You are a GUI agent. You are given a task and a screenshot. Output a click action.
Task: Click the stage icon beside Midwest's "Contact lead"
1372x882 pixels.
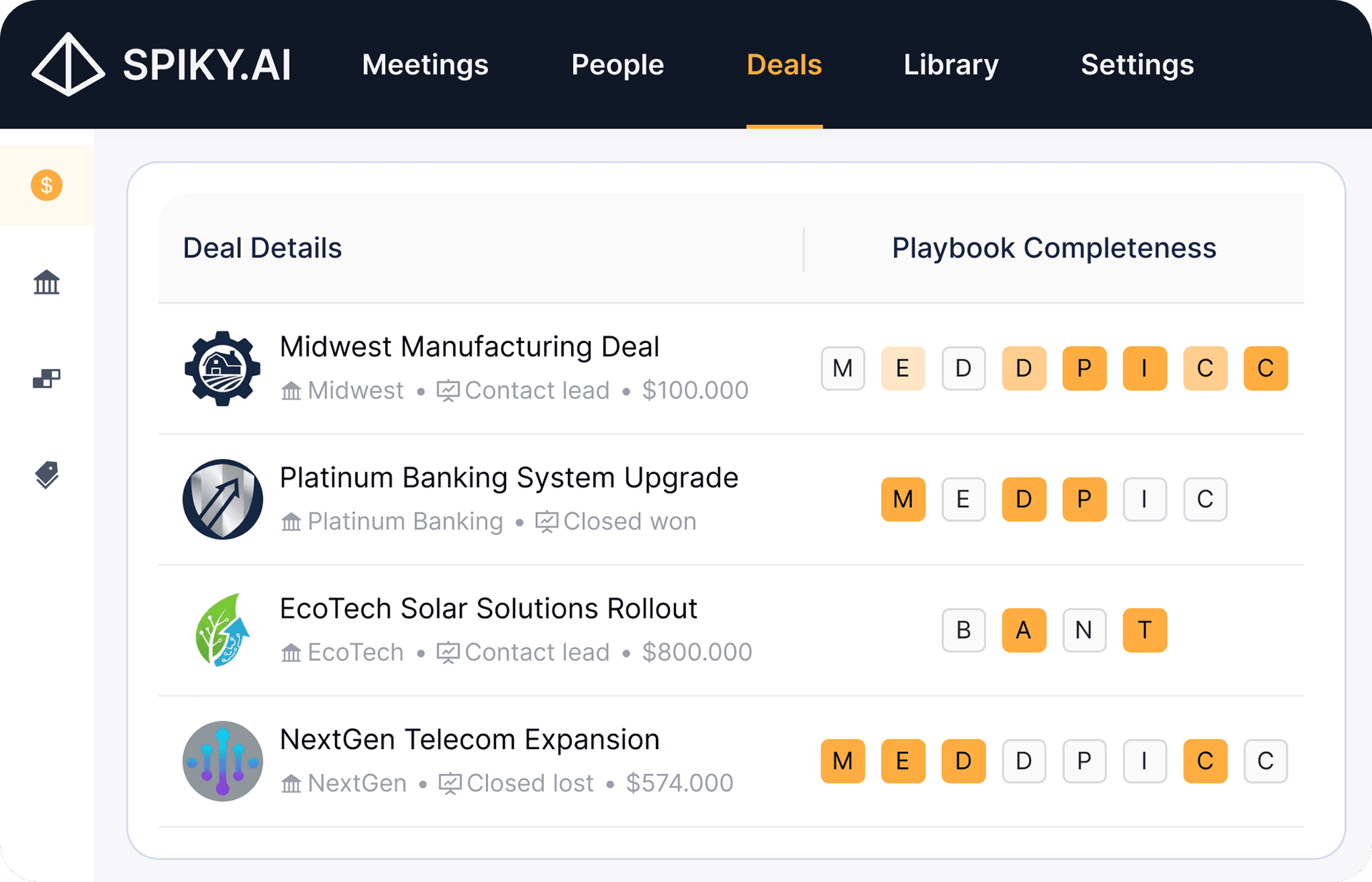point(447,390)
